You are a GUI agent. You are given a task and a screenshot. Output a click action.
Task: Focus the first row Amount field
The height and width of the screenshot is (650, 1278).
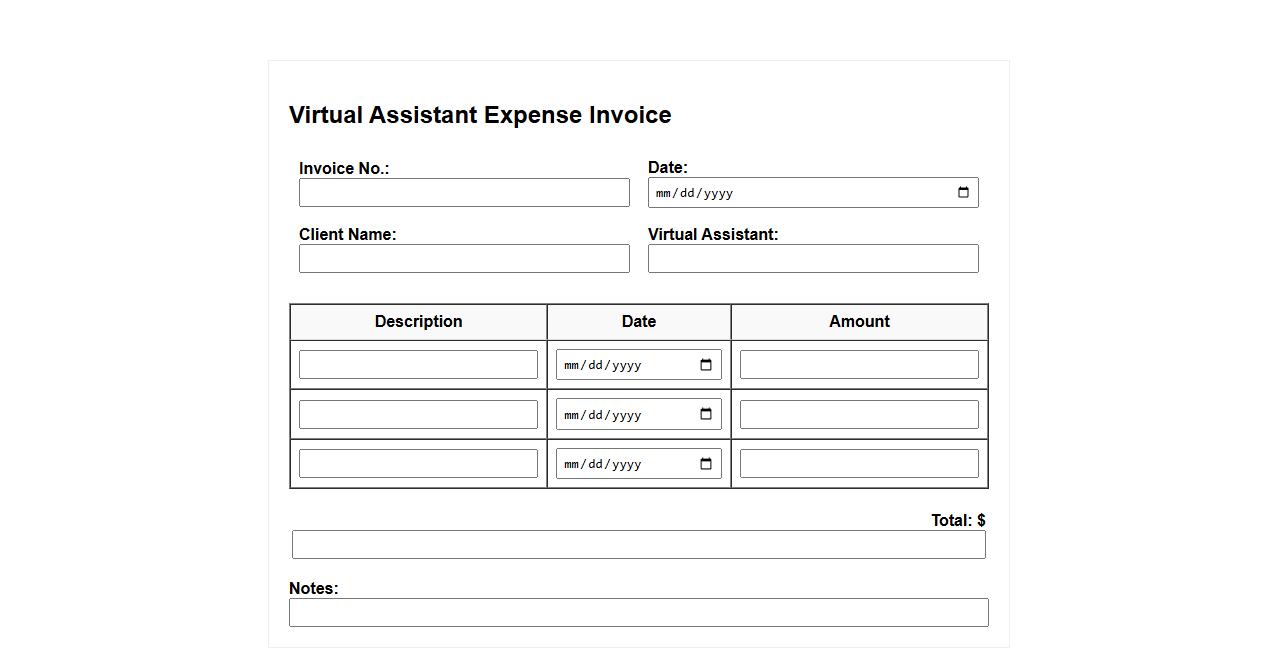(x=858, y=365)
